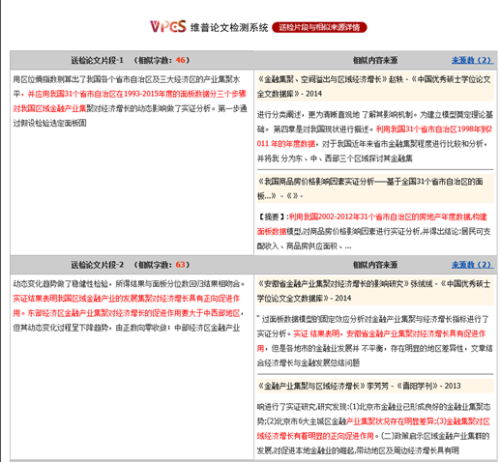500x462 pixels.
Task: Click the similar word count 46
Action: [180, 60]
